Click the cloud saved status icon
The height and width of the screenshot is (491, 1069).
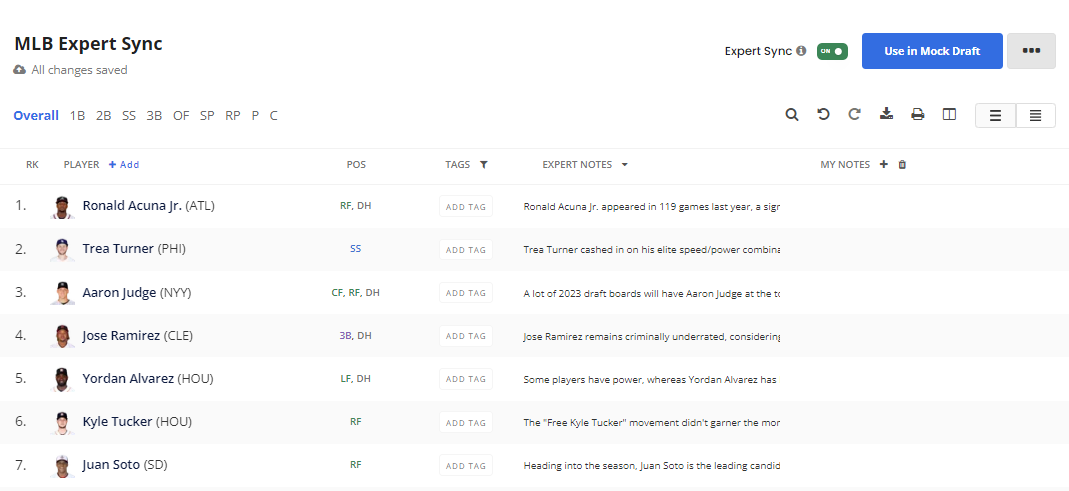point(20,70)
